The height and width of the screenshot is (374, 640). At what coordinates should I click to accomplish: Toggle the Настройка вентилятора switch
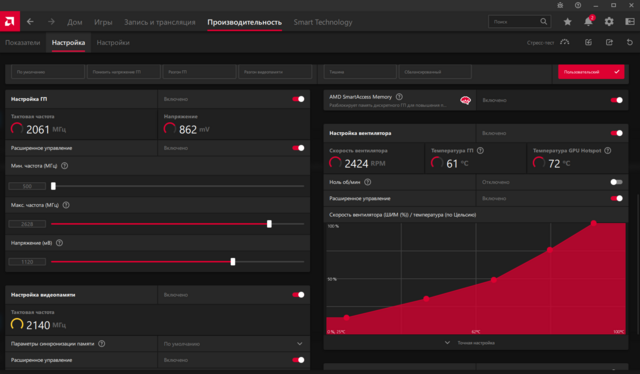click(616, 133)
